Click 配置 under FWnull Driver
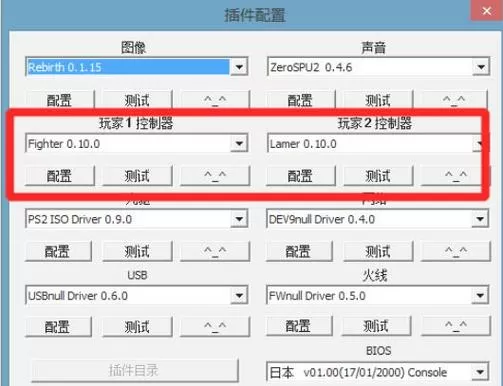 [x=299, y=326]
